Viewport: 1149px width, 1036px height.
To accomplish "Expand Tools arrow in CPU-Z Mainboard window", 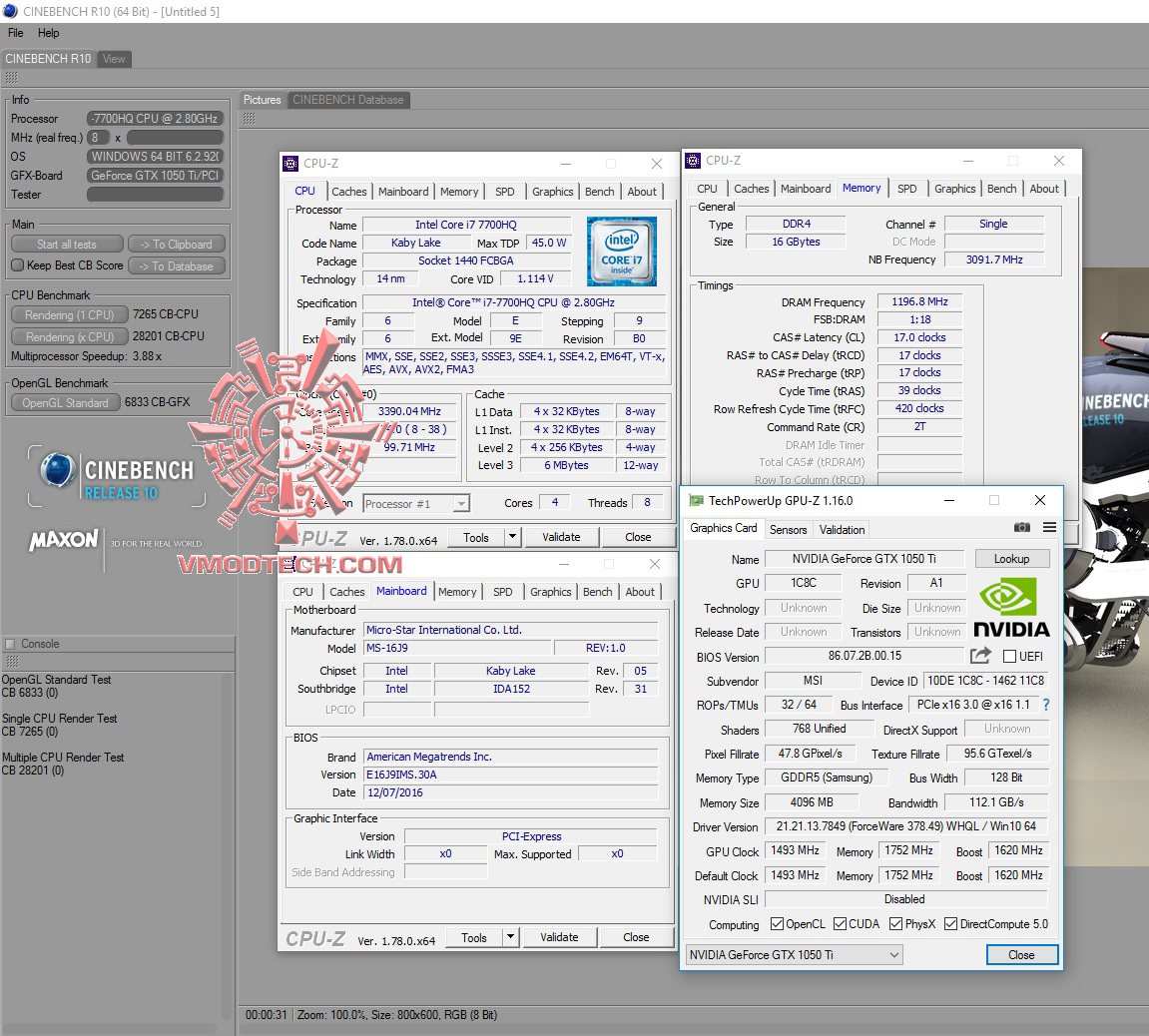I will point(510,937).
